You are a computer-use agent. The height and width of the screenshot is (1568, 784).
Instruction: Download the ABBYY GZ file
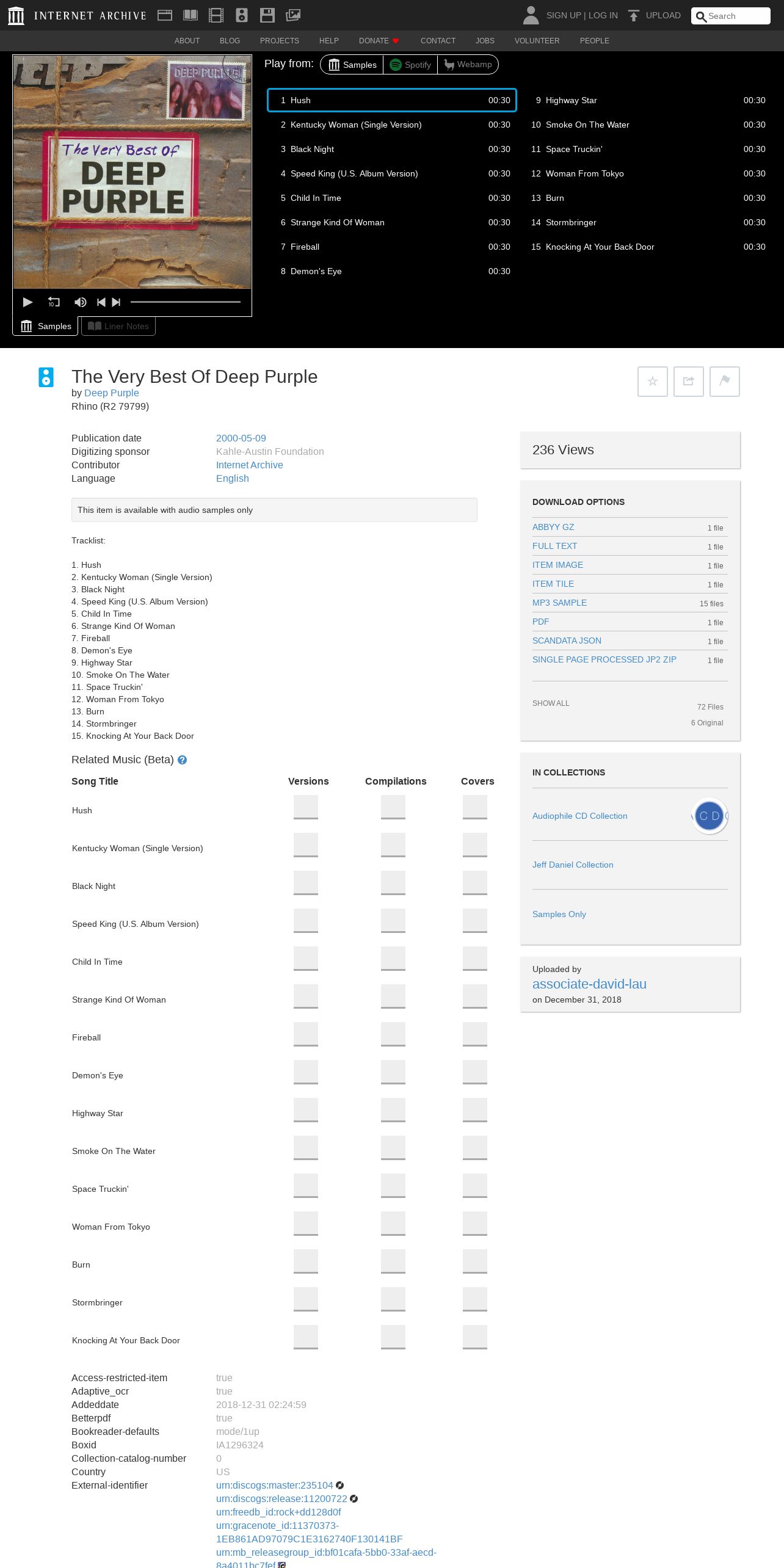pos(553,527)
